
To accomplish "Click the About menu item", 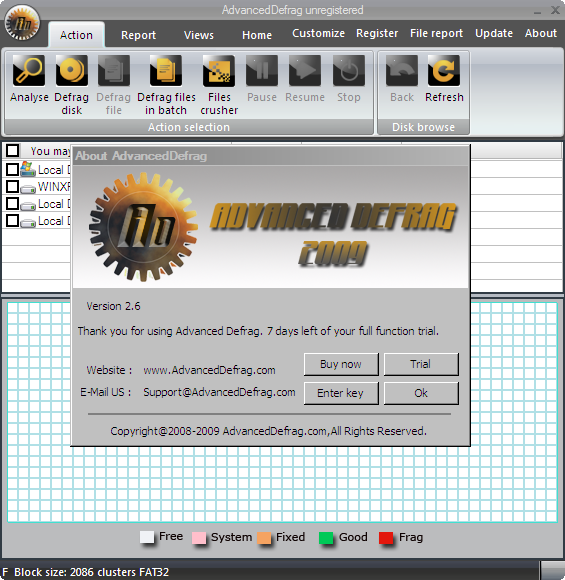I will (x=541, y=33).
